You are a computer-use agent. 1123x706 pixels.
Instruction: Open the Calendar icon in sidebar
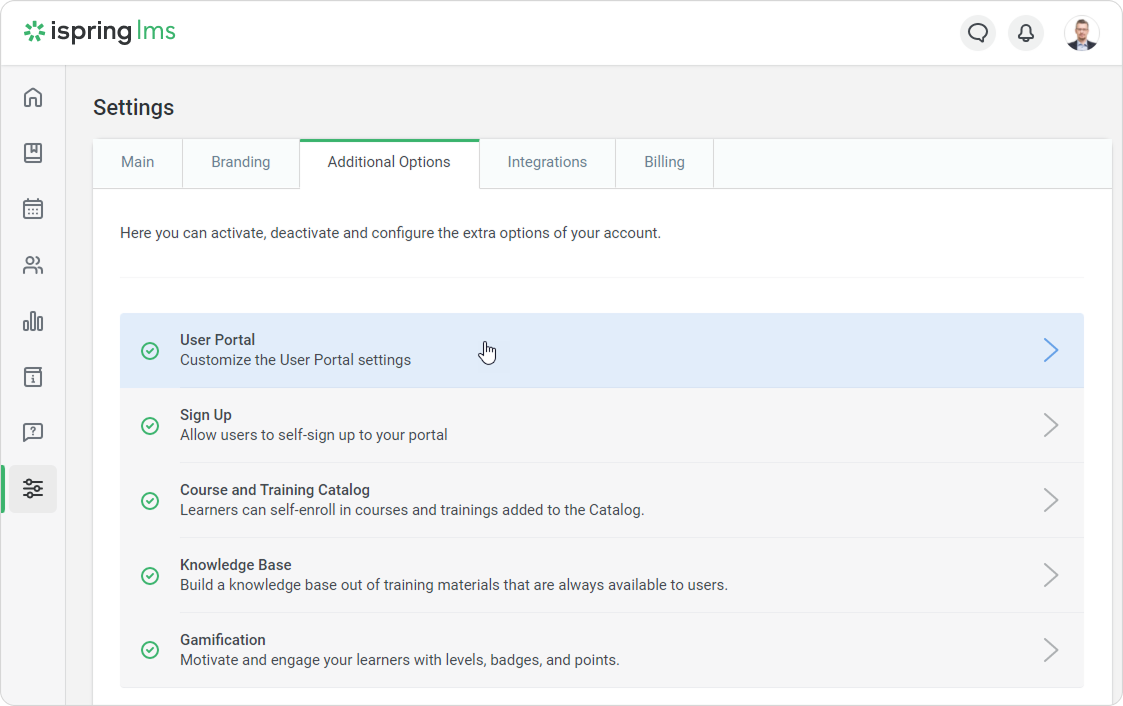point(33,209)
